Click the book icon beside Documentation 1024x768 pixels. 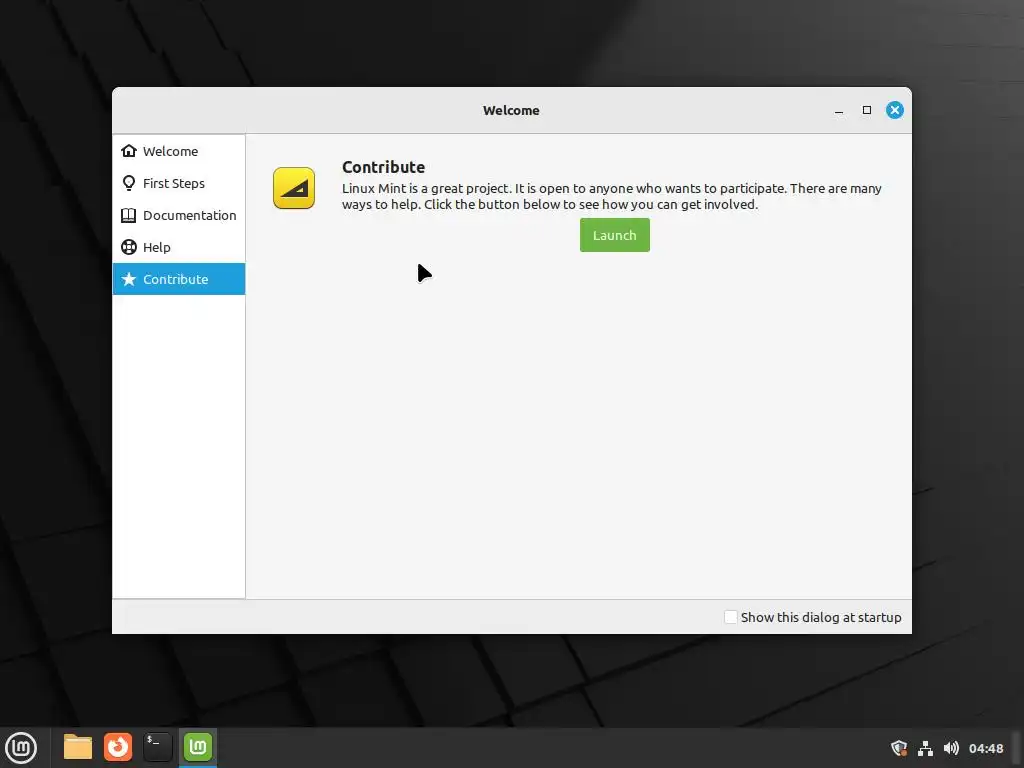click(129, 215)
